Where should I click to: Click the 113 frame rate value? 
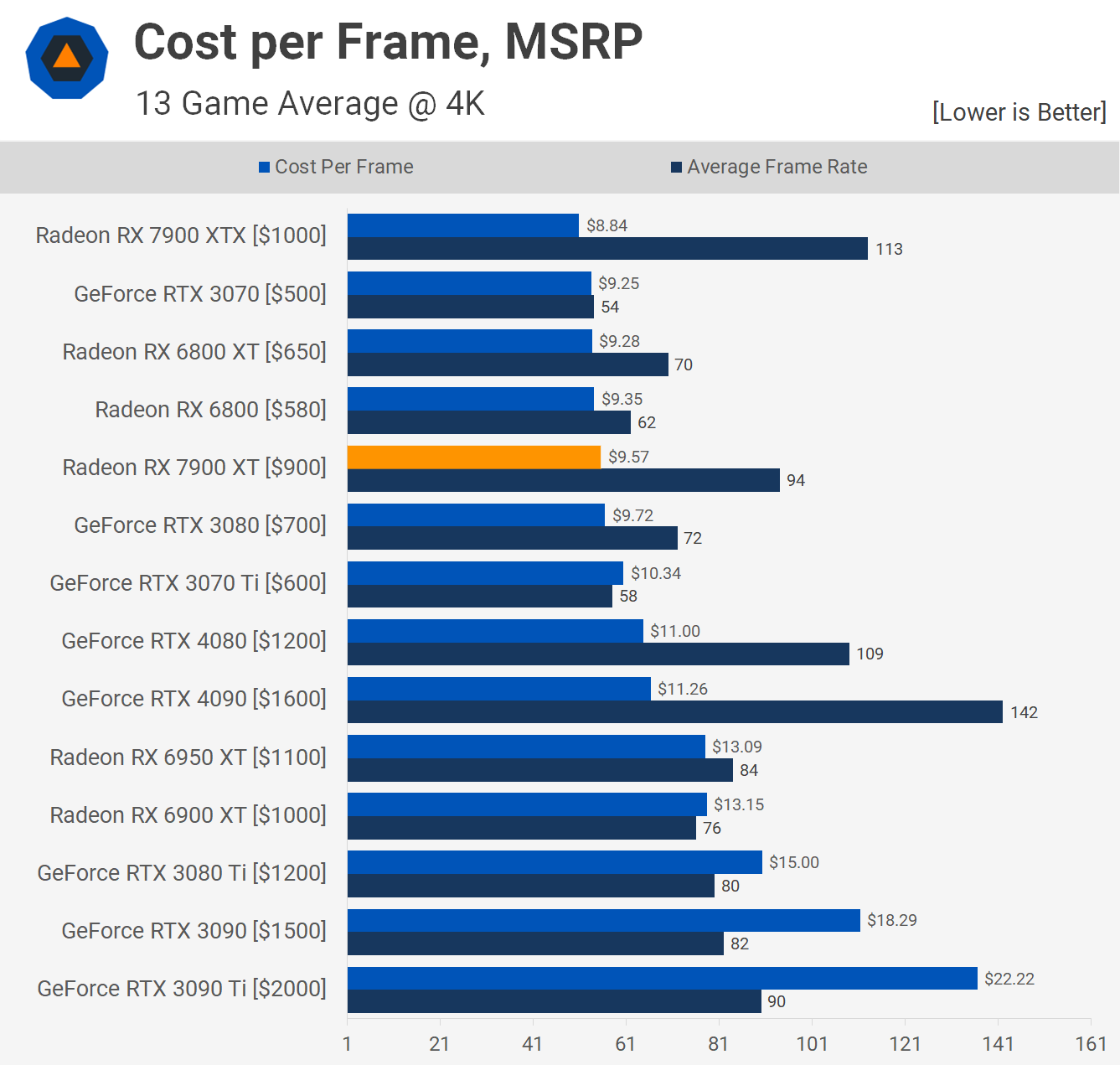coord(889,249)
